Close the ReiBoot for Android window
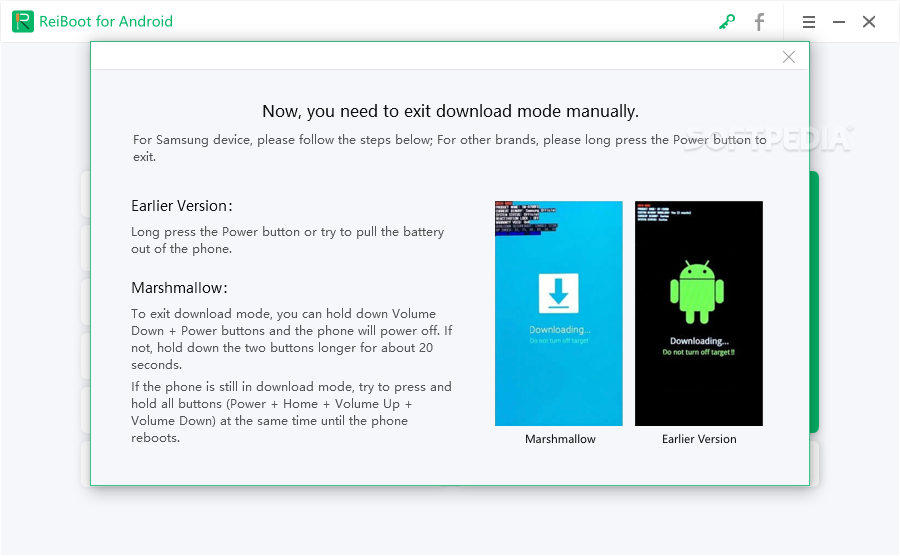900x556 pixels. (x=869, y=22)
